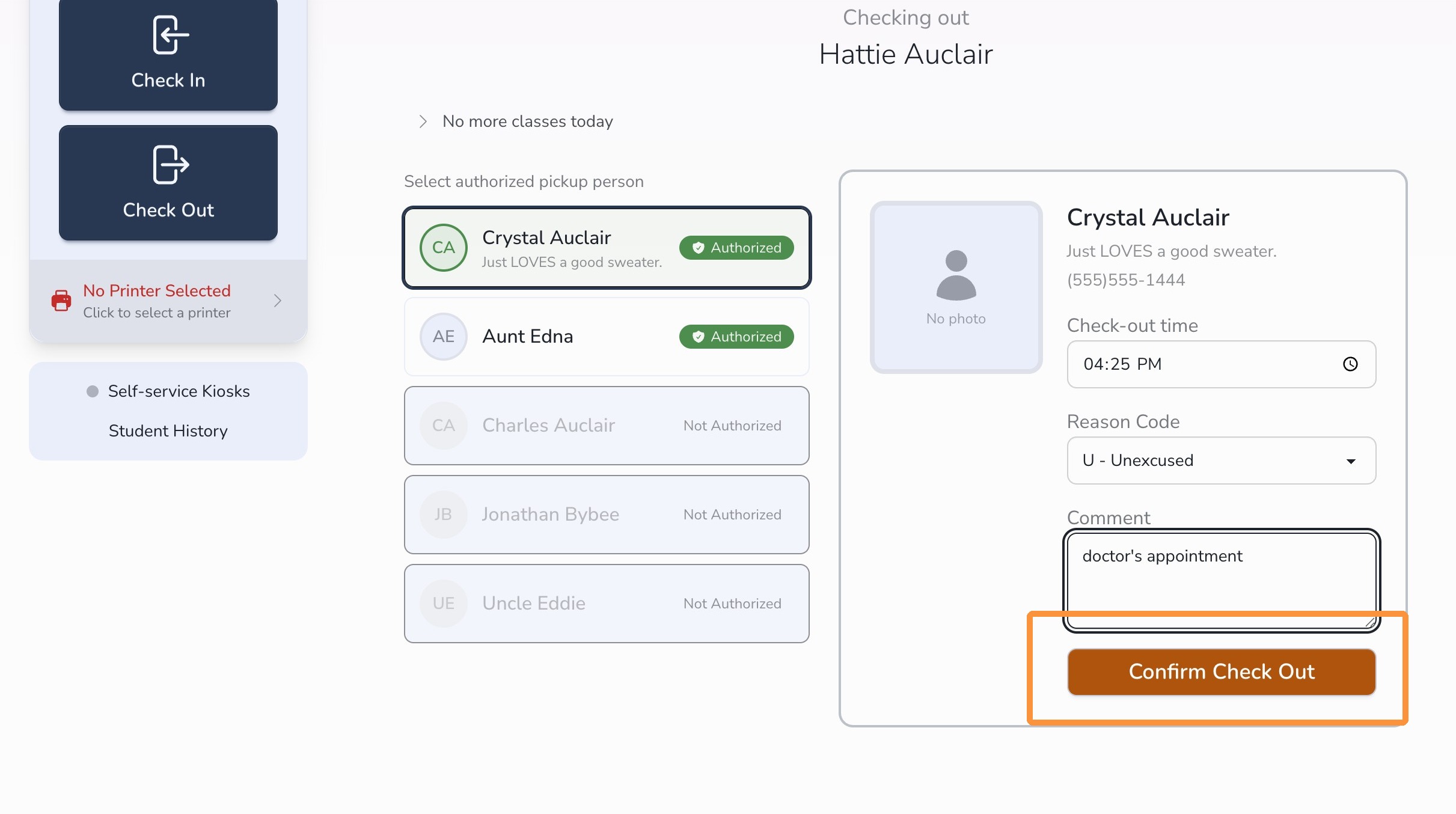Viewport: 1456px width, 814px height.
Task: Click Crystal Auclair's CA avatar circle
Action: [444, 248]
